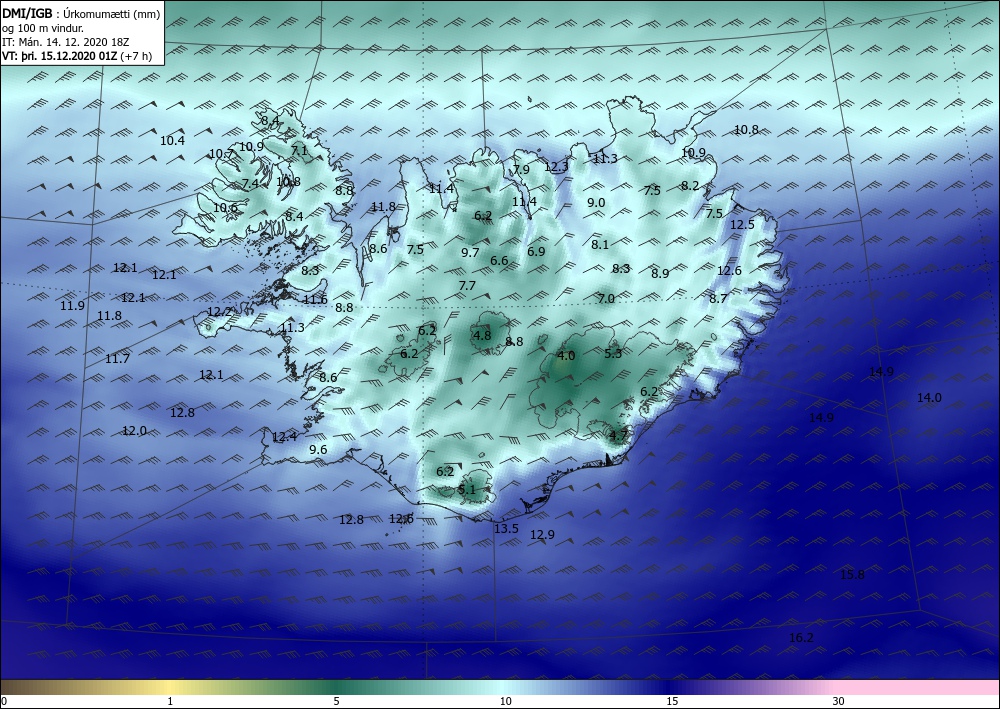Click the 10.6 value label
1000x709 pixels.
[x=225, y=208]
